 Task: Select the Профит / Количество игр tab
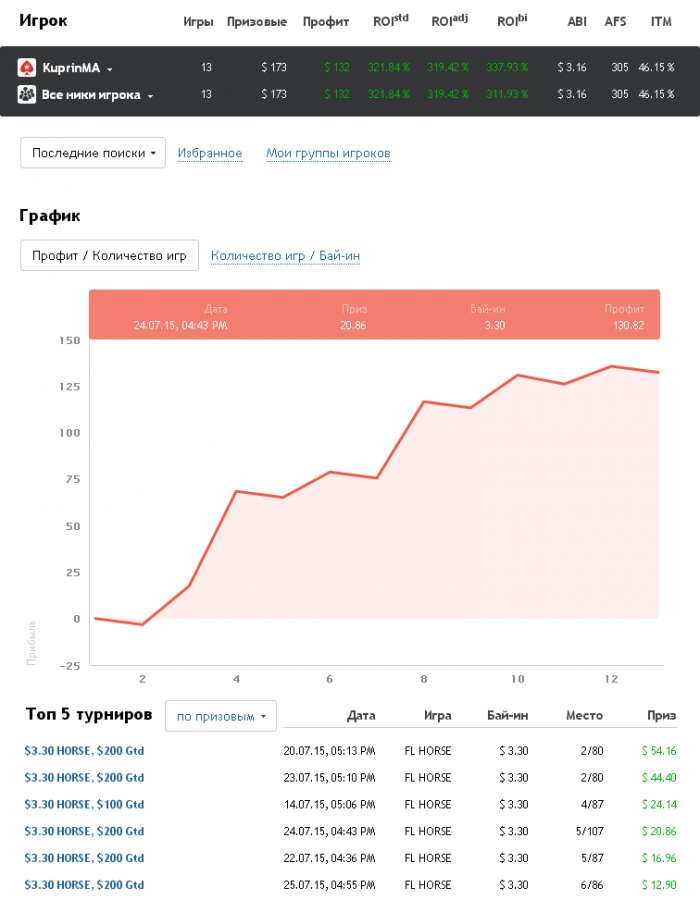[109, 255]
